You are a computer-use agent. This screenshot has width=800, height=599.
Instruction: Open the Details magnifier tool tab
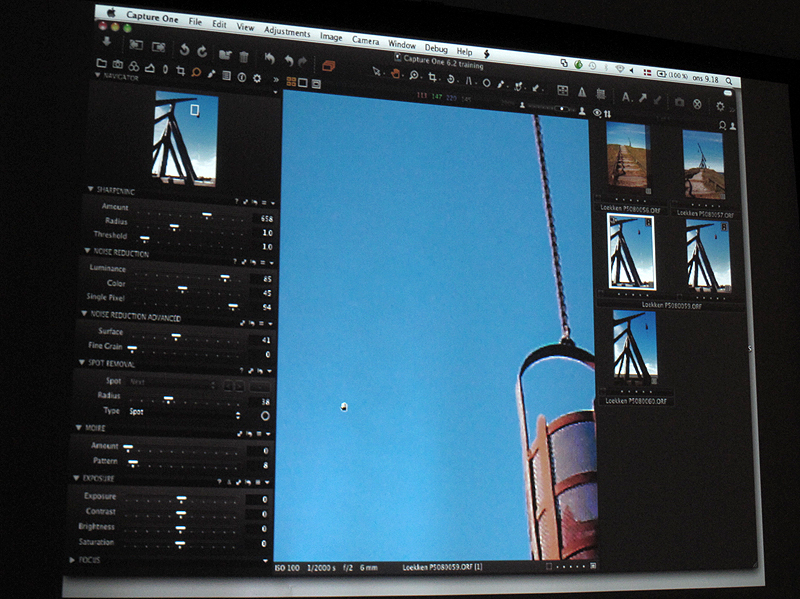point(195,72)
